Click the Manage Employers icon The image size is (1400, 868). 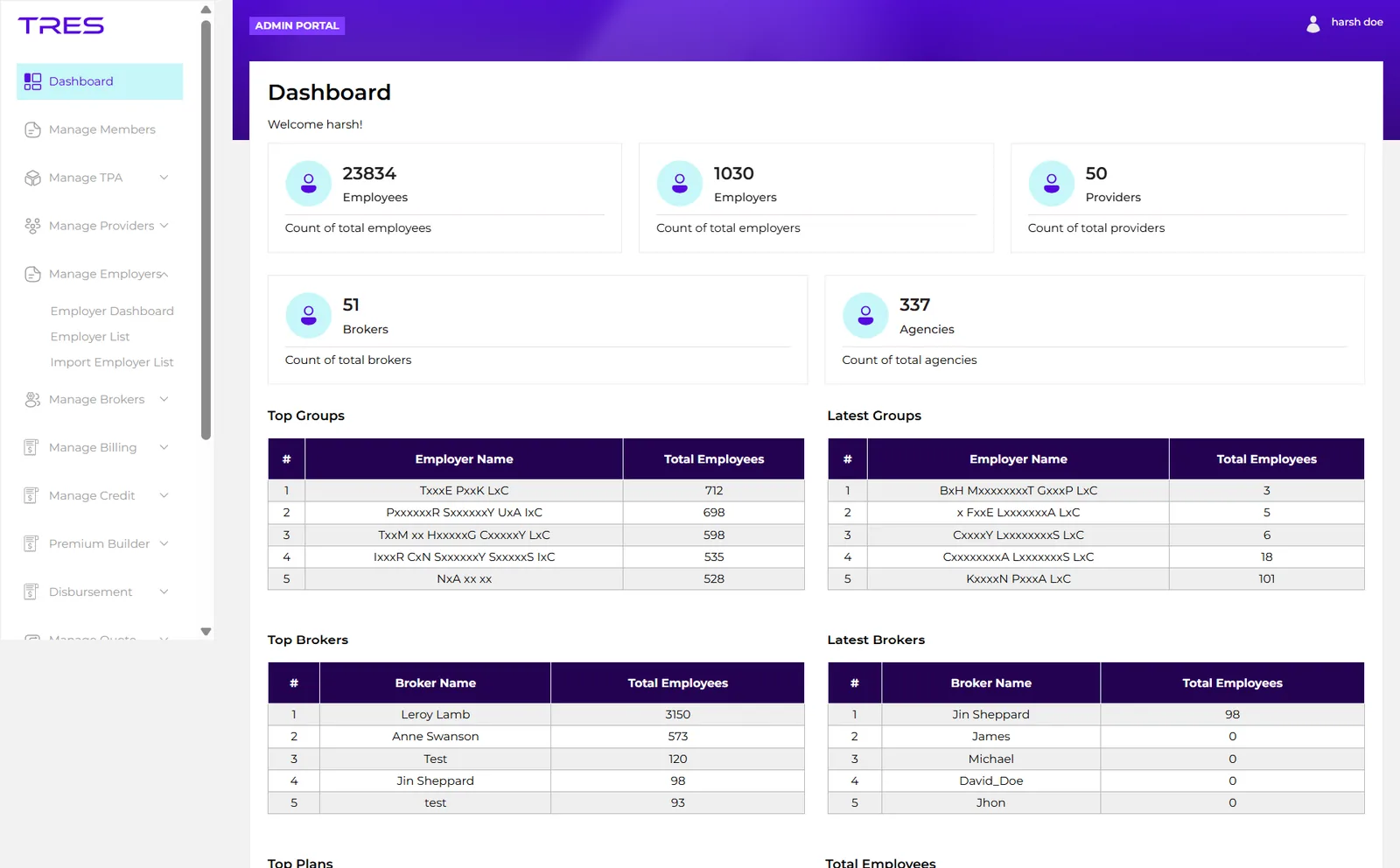pos(32,274)
